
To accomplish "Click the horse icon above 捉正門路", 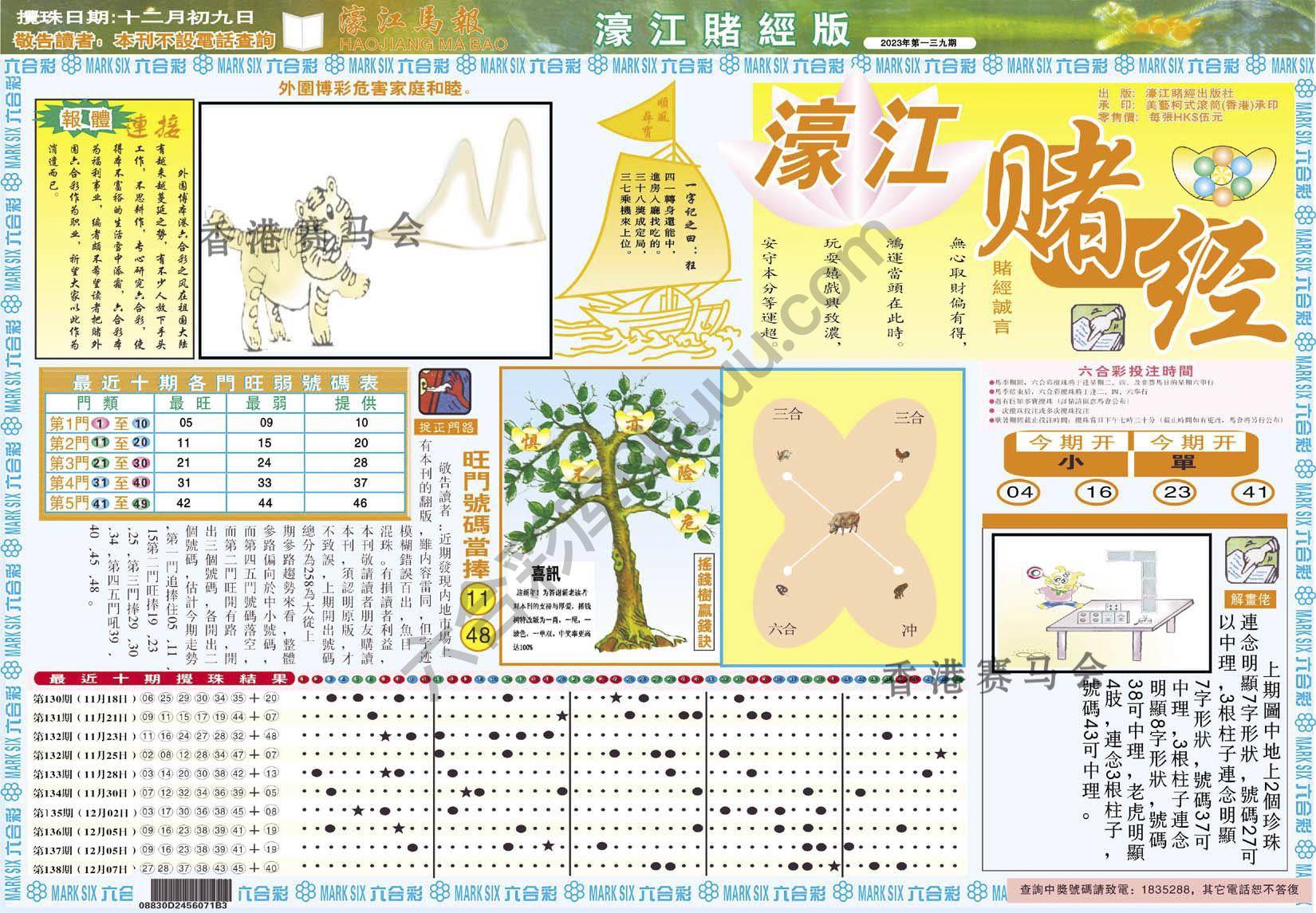I will click(443, 392).
